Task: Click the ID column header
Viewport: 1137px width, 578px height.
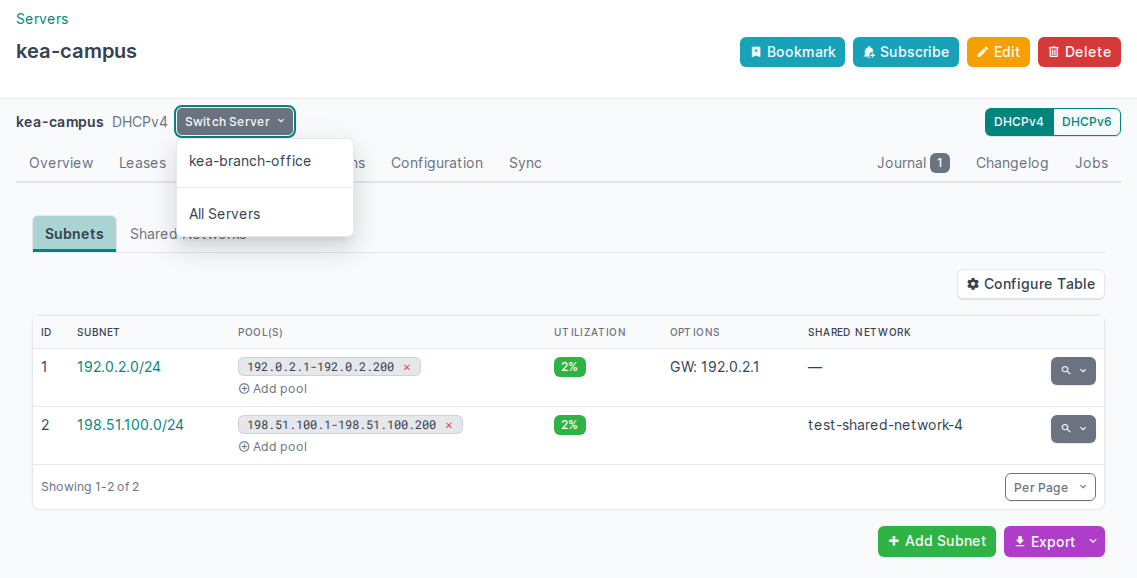Action: (46, 332)
